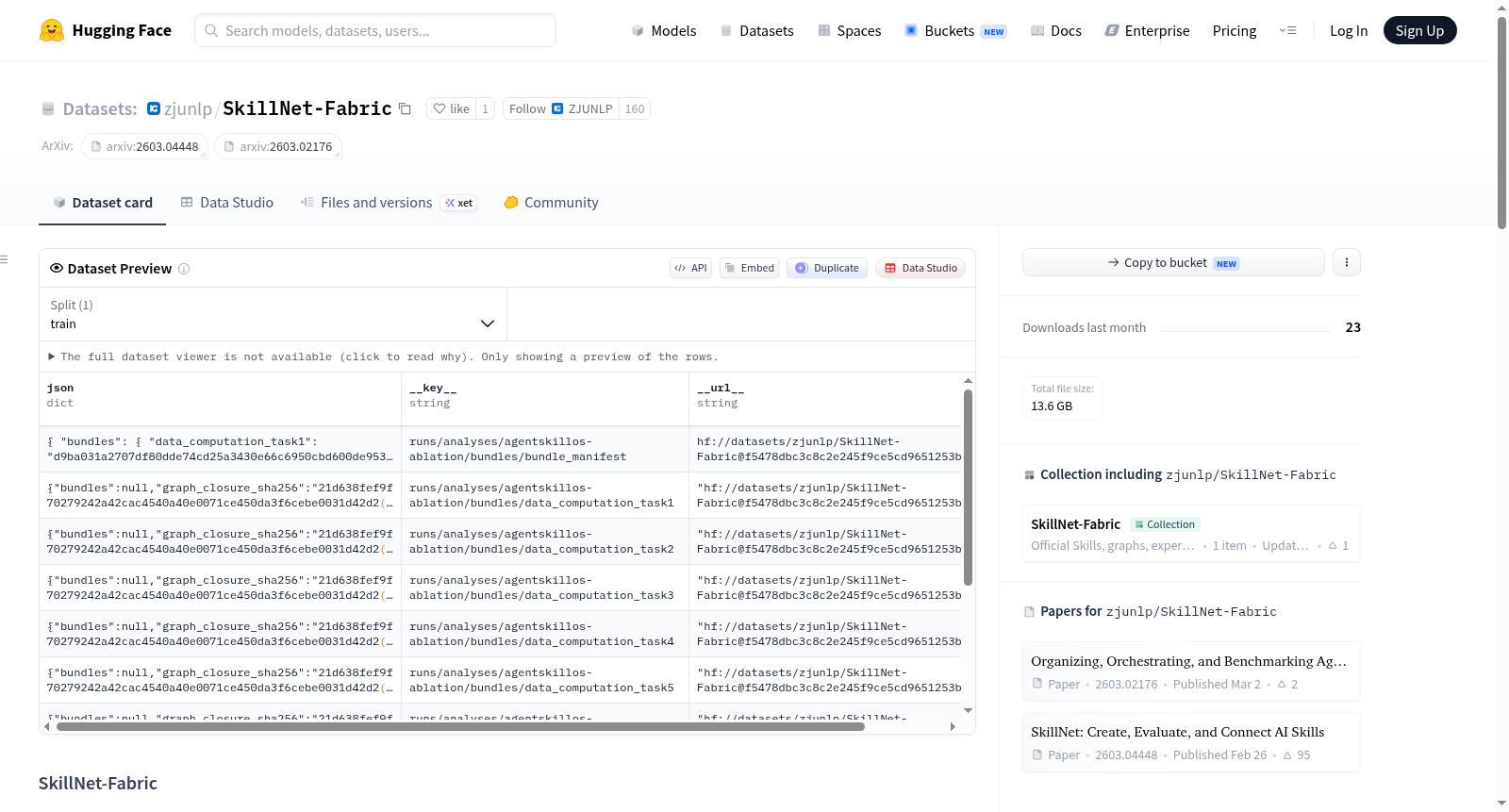This screenshot has width=1509, height=812.
Task: Open the SkillNet: Create, Evaluate, and Connect paper
Action: 1191,742
